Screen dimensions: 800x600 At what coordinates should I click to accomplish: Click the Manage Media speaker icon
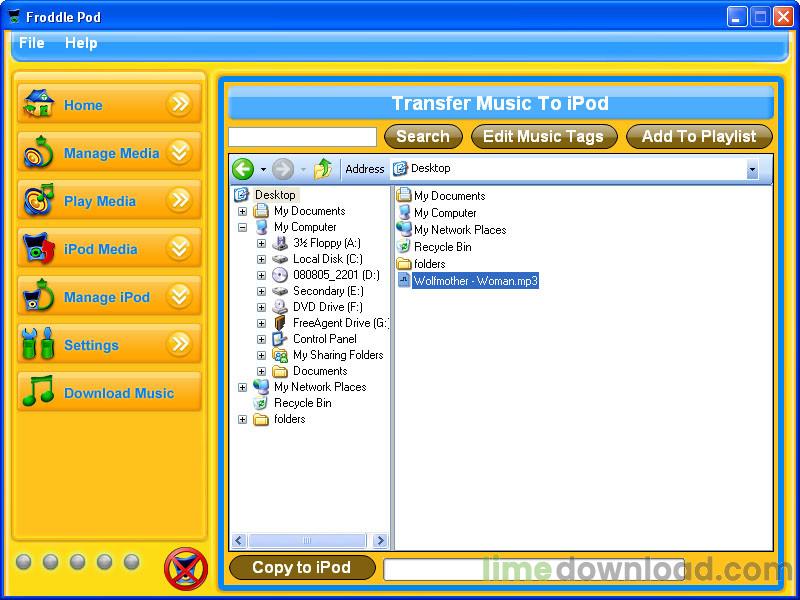click(x=39, y=152)
